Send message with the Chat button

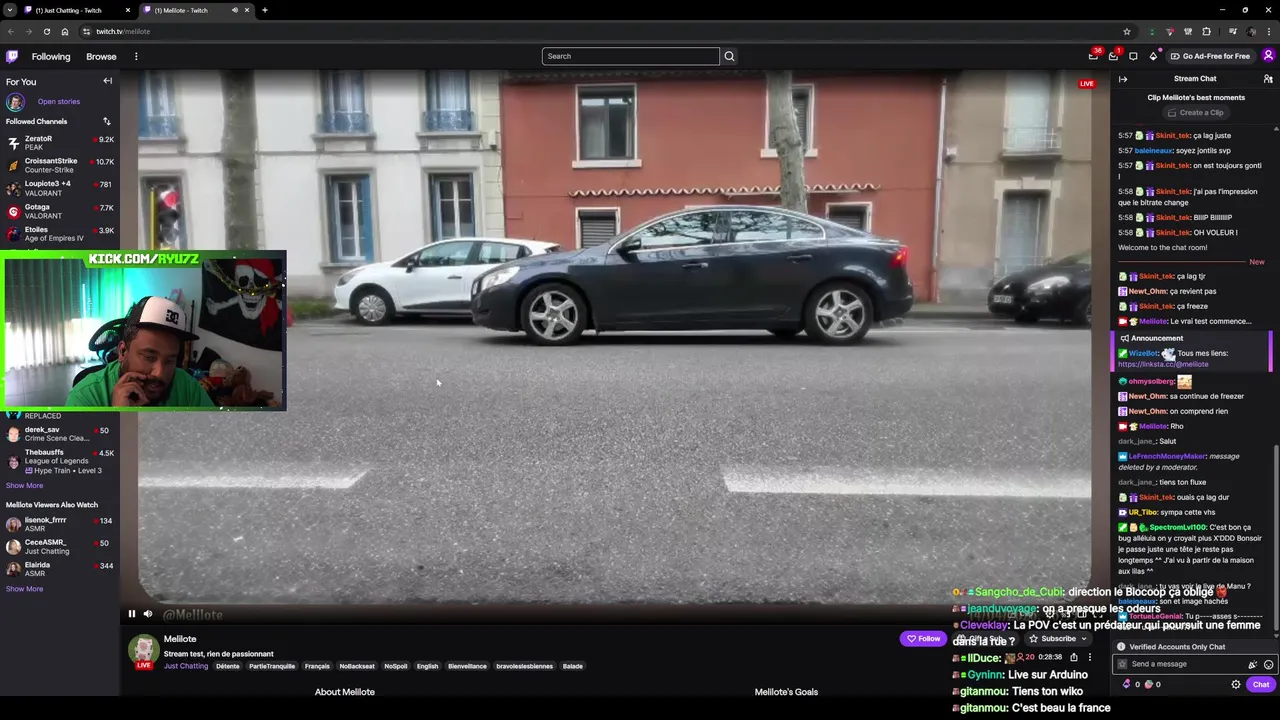click(x=1260, y=685)
